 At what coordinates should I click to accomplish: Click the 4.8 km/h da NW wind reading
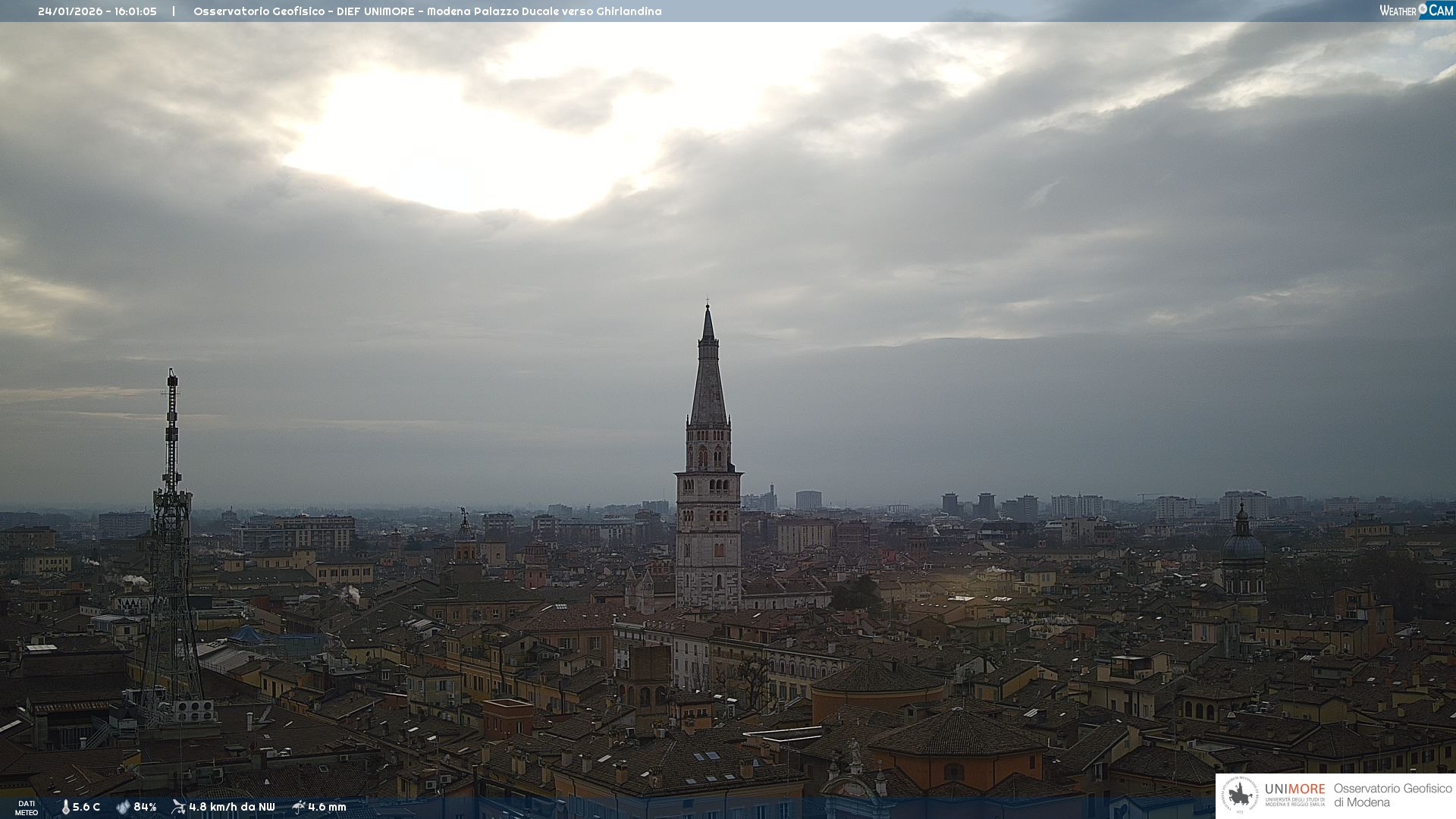tap(231, 807)
